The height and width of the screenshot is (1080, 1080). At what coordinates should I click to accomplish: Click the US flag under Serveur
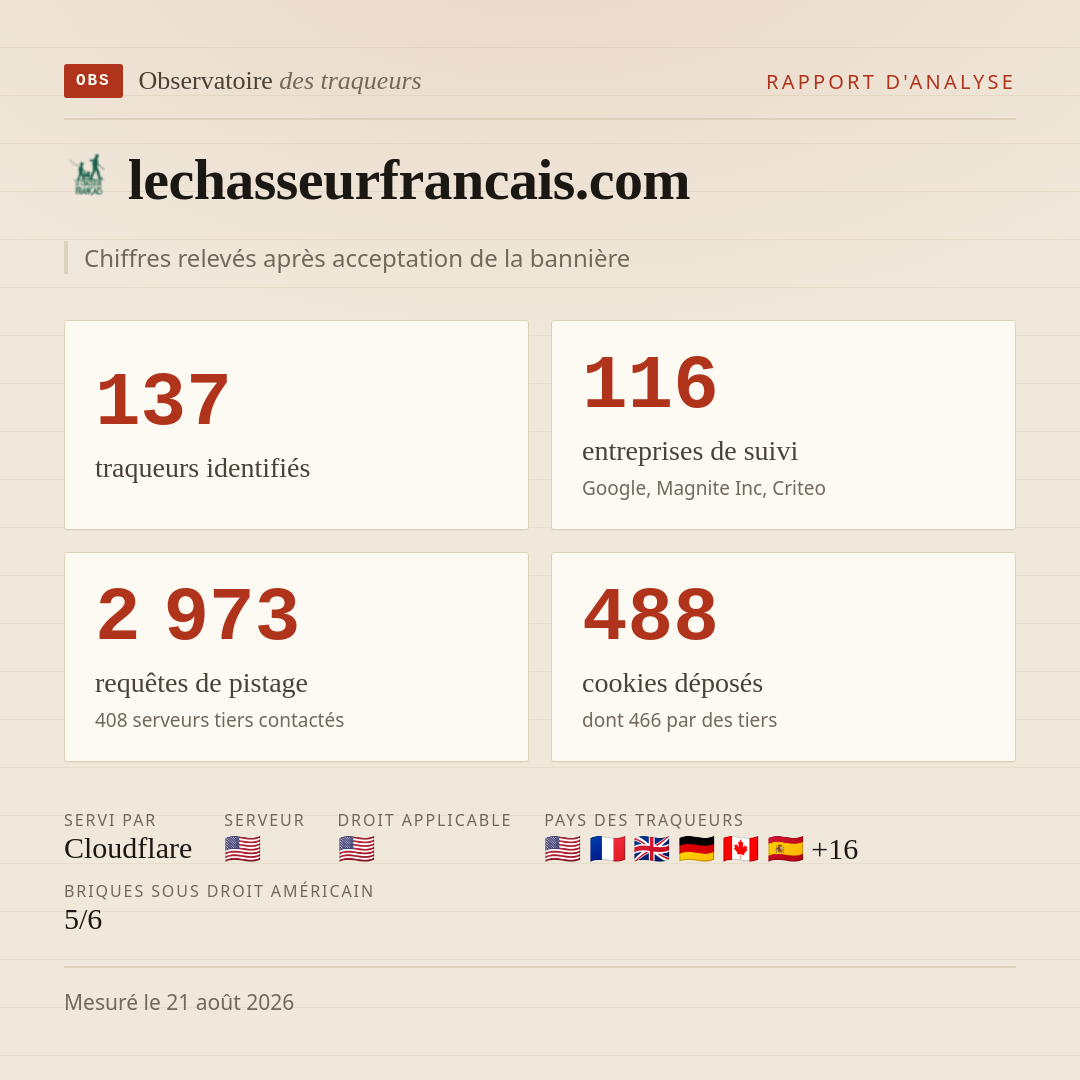[242, 849]
